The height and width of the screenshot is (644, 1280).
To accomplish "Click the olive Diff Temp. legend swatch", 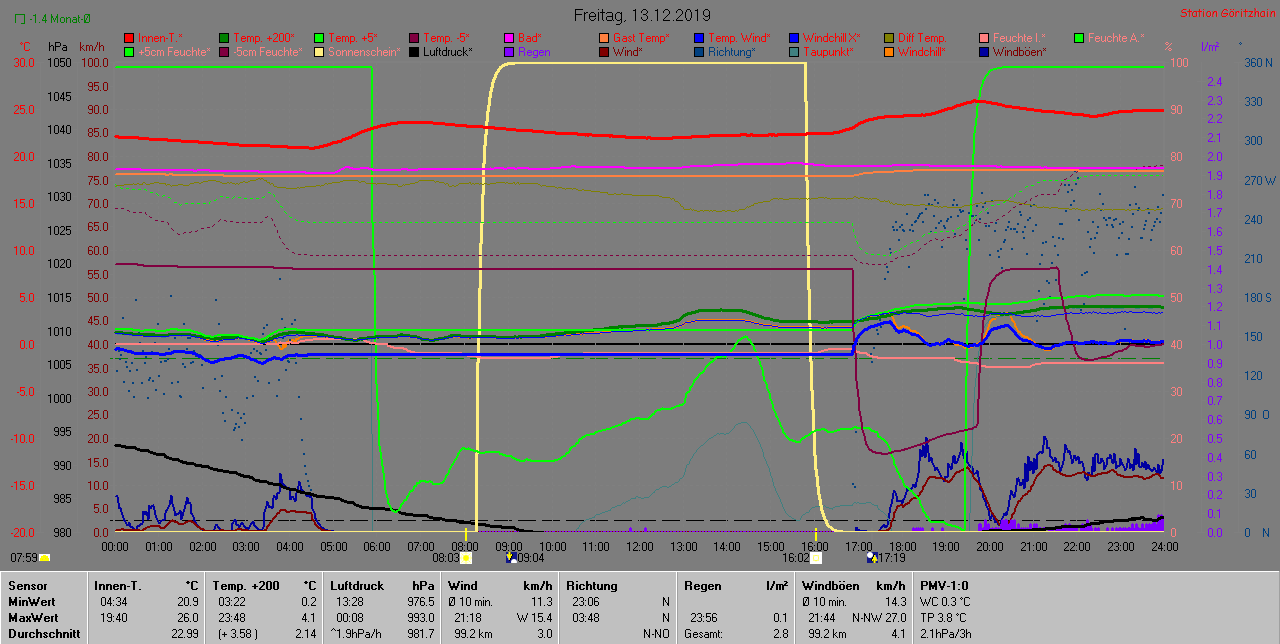I will tap(890, 38).
